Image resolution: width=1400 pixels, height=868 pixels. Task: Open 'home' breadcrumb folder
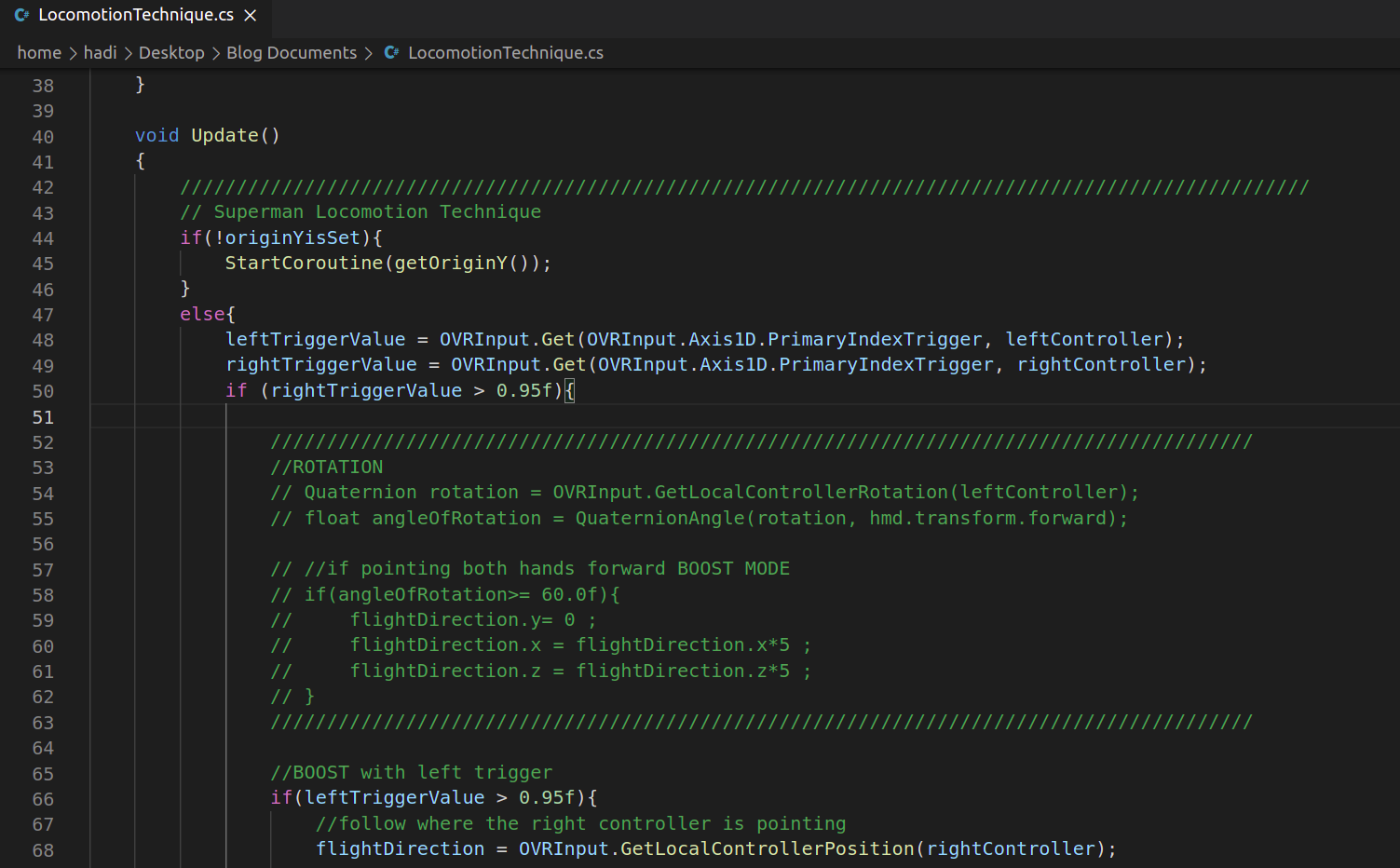39,53
